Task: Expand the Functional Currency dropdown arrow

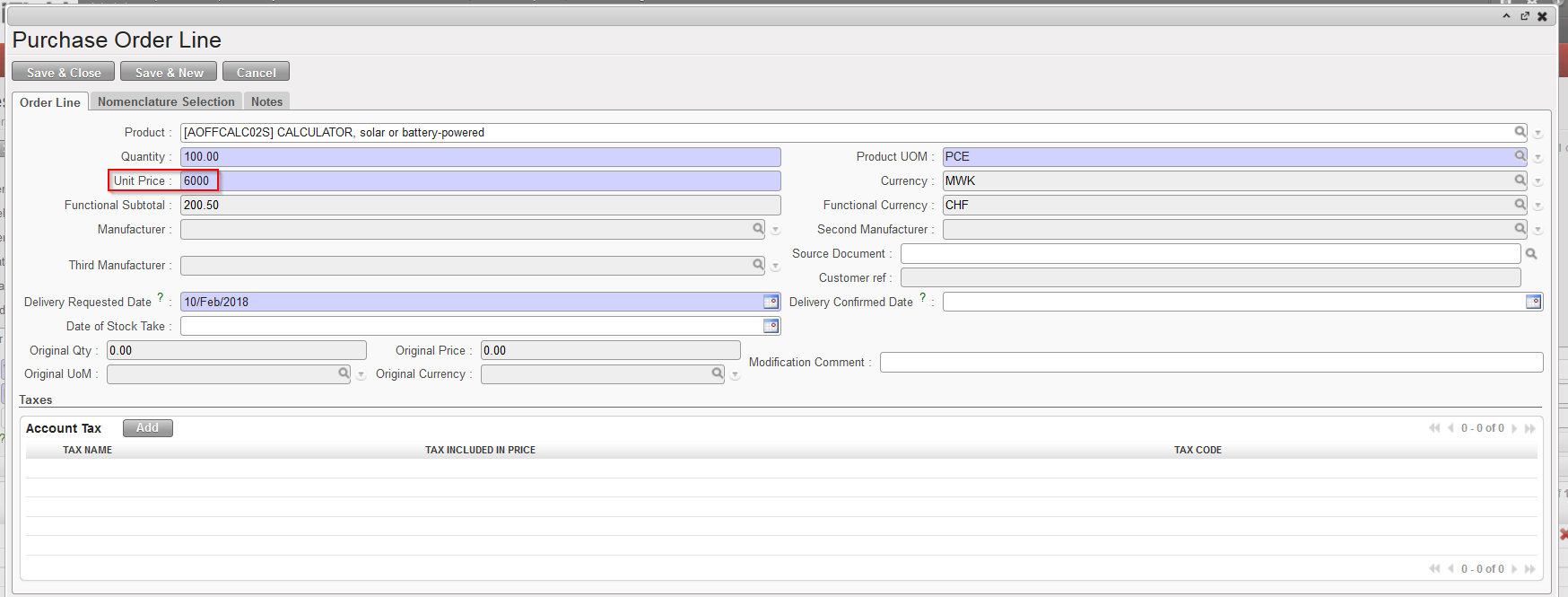Action: tap(1538, 206)
